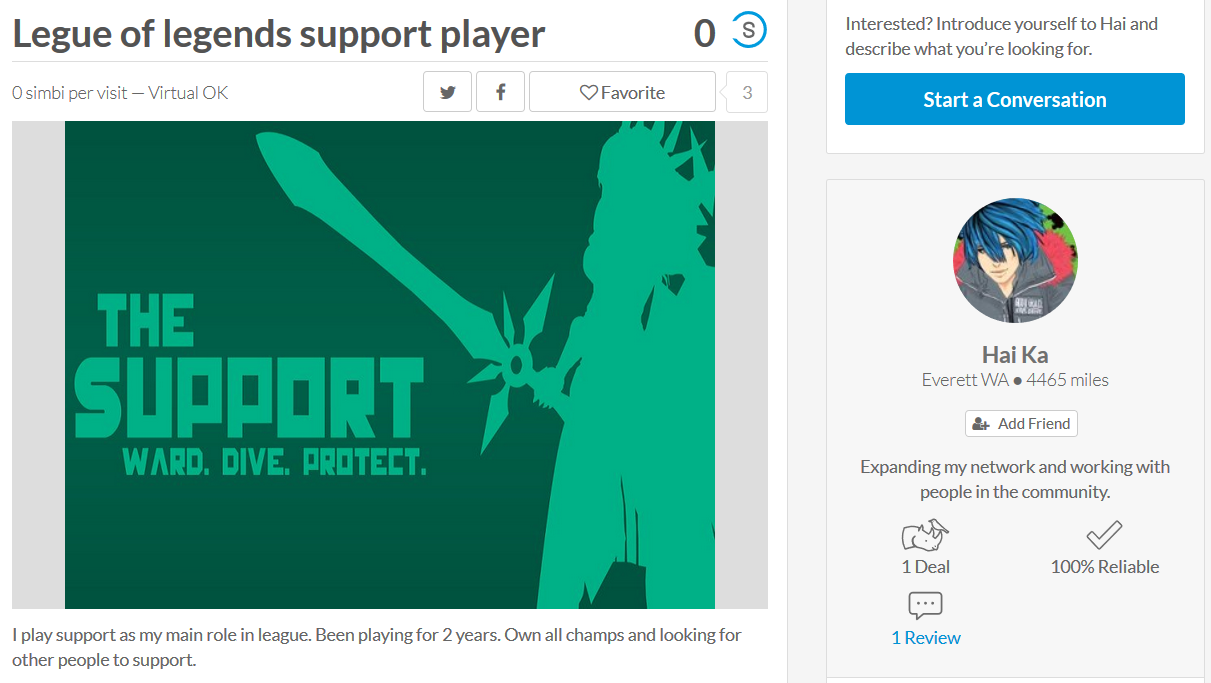The width and height of the screenshot is (1211, 683).
Task: Click the '0 simbi per visit — Virtual OK' text
Action: 120,93
